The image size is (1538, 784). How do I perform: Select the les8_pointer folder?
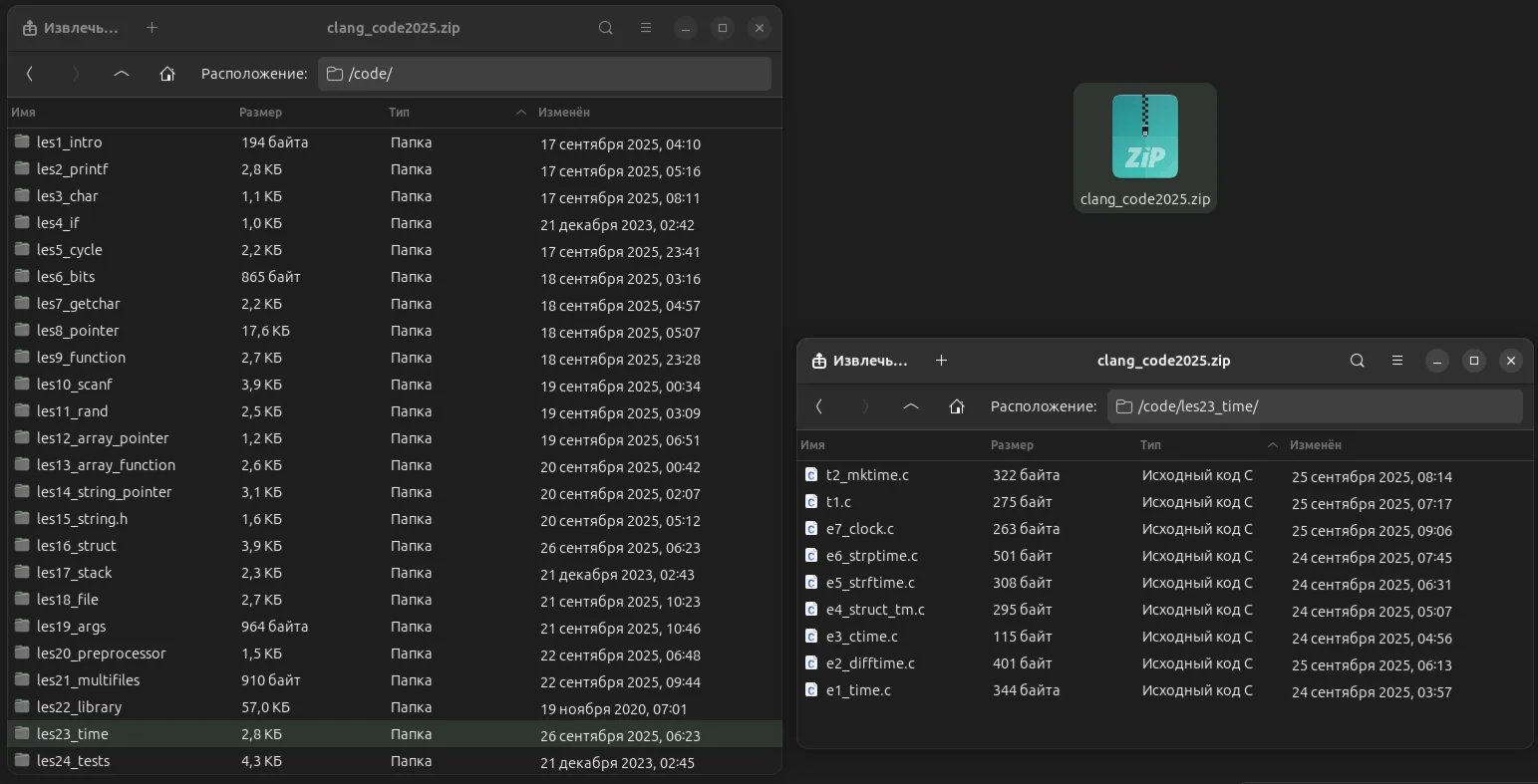point(78,331)
